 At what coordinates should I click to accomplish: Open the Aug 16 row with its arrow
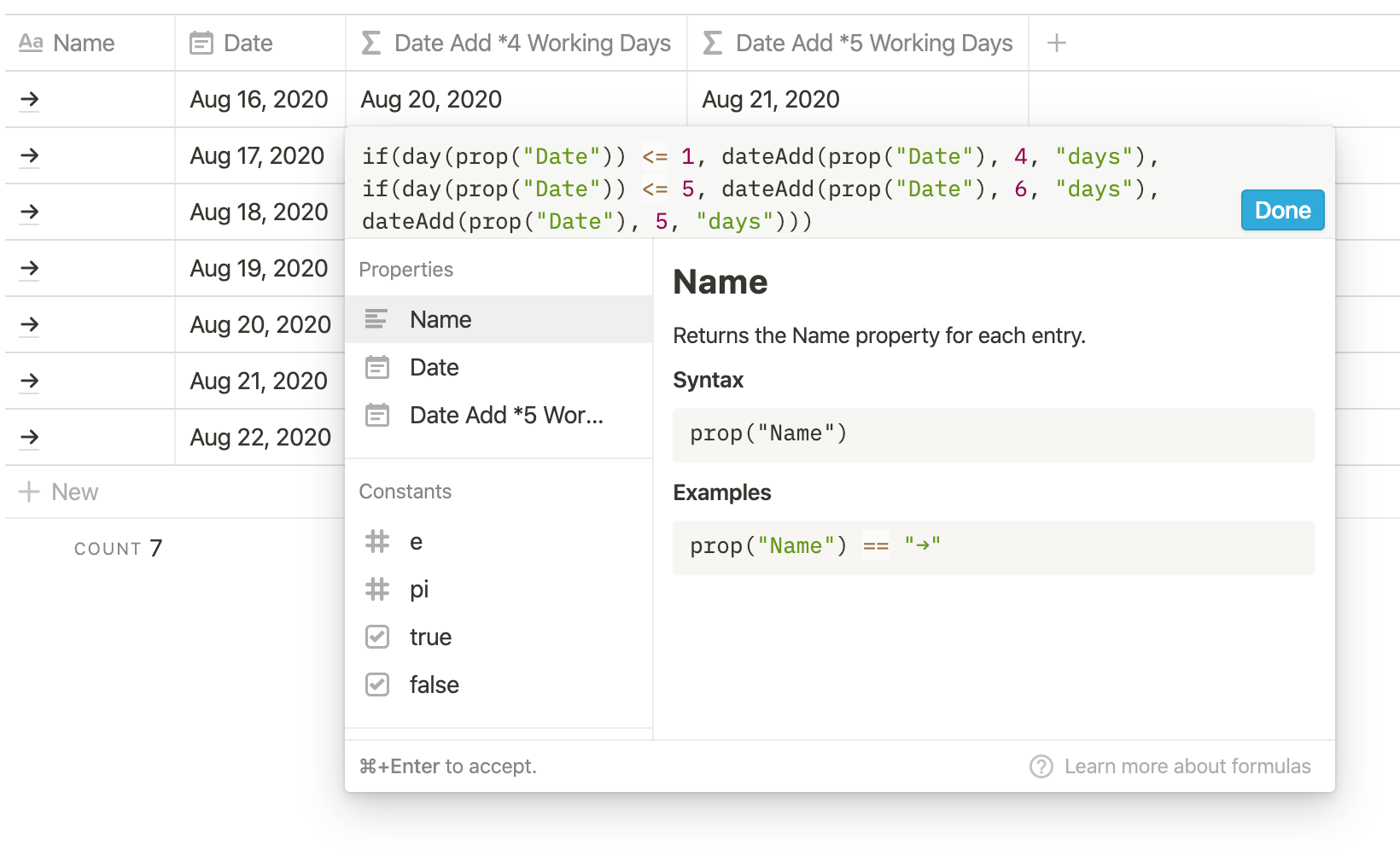pyautogui.click(x=29, y=99)
